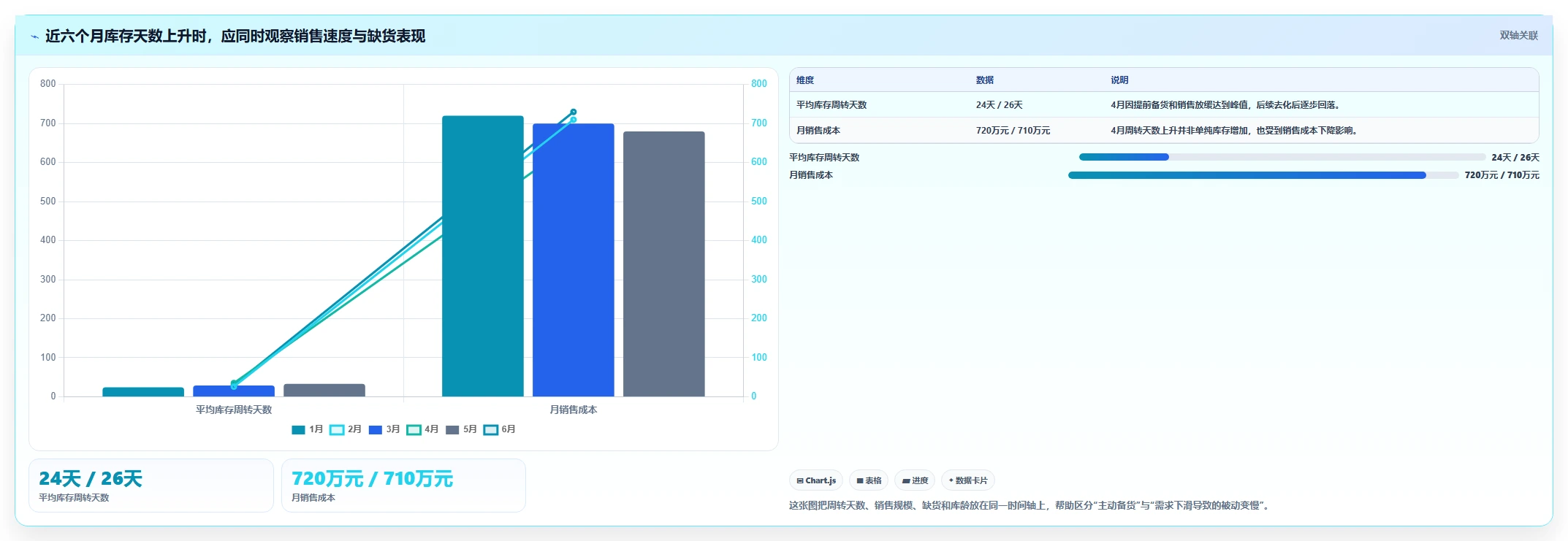Click the 4月因提前备货 explanation cell
Image resolution: width=1568 pixels, height=541 pixels.
point(1226,105)
